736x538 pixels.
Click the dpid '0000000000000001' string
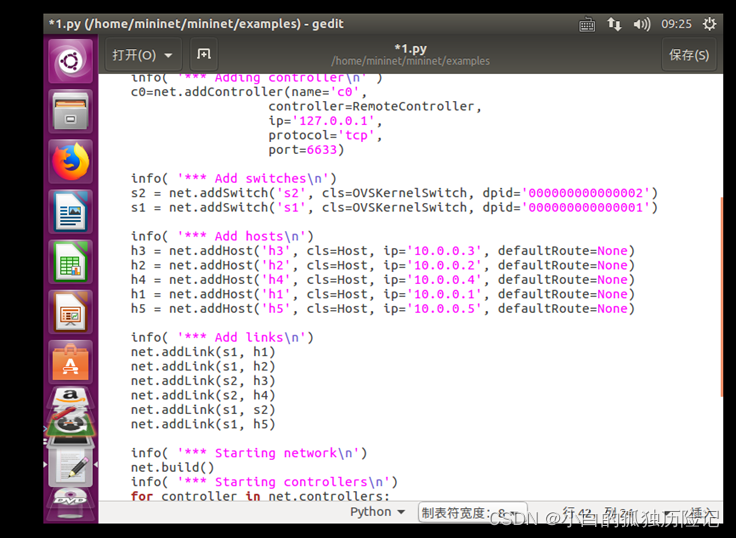point(586,208)
